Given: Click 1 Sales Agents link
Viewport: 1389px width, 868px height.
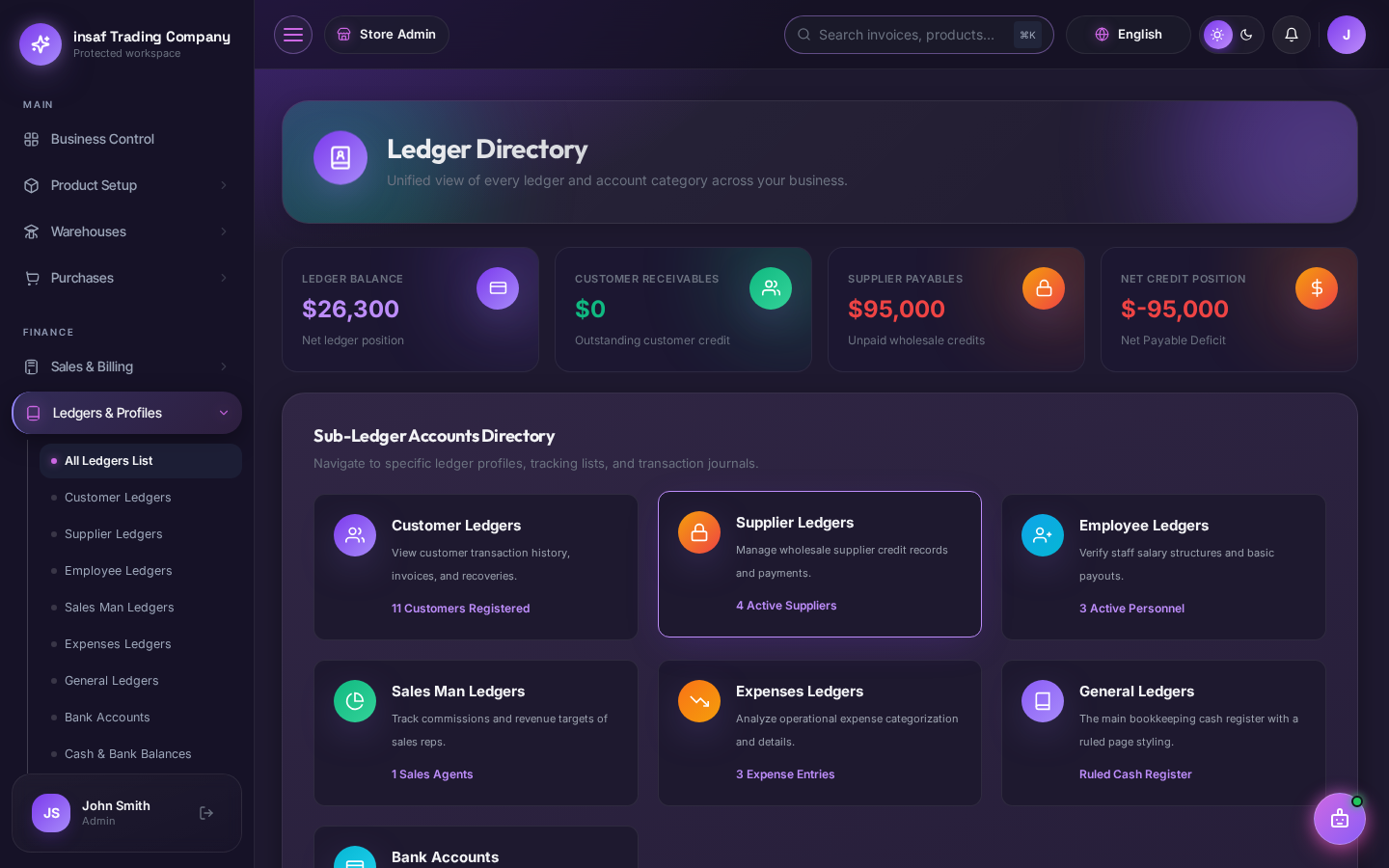Looking at the screenshot, I should coord(432,774).
